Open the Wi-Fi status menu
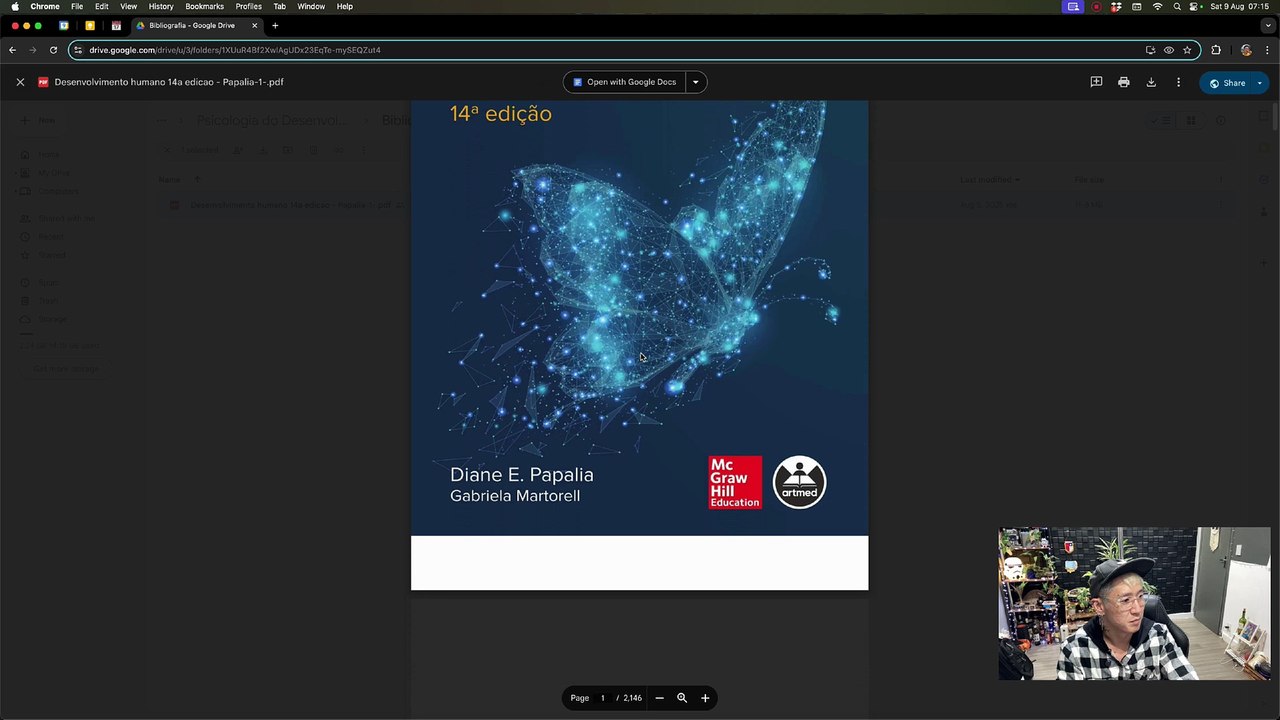The height and width of the screenshot is (720, 1280). pos(1158,6)
